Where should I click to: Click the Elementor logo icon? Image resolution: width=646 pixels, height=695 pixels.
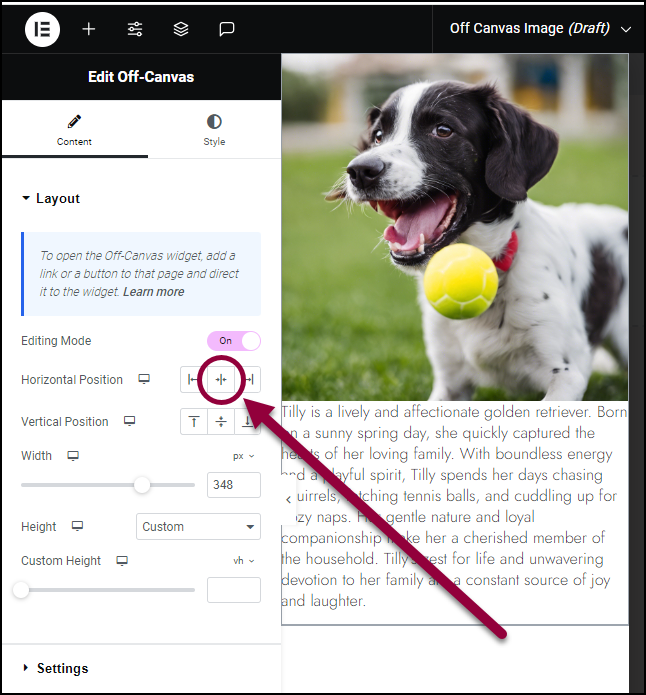tap(42, 29)
